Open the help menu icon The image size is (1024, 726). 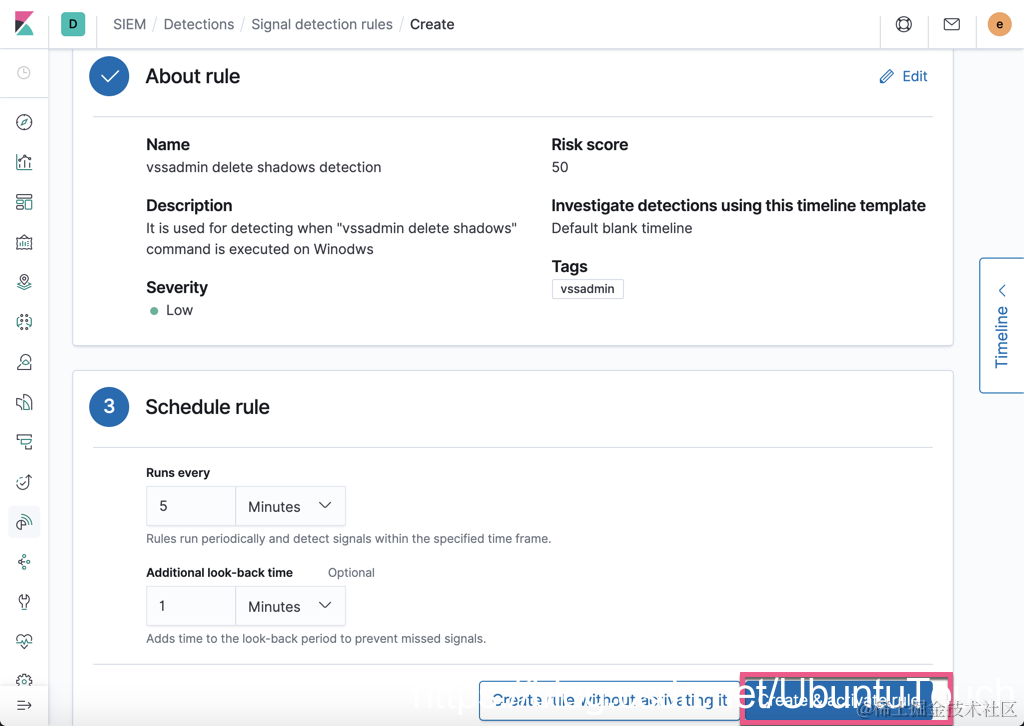[x=904, y=24]
